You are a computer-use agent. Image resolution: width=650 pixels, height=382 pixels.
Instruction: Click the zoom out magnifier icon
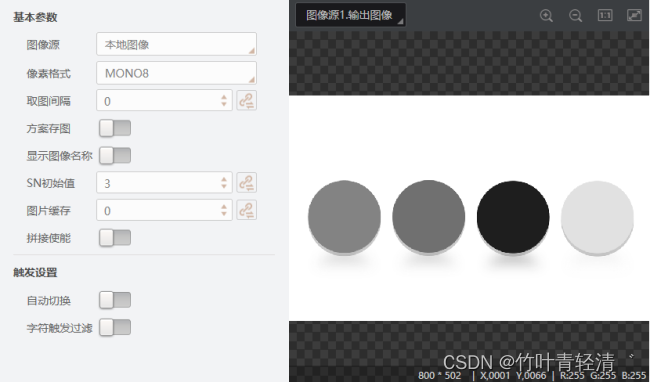point(575,16)
